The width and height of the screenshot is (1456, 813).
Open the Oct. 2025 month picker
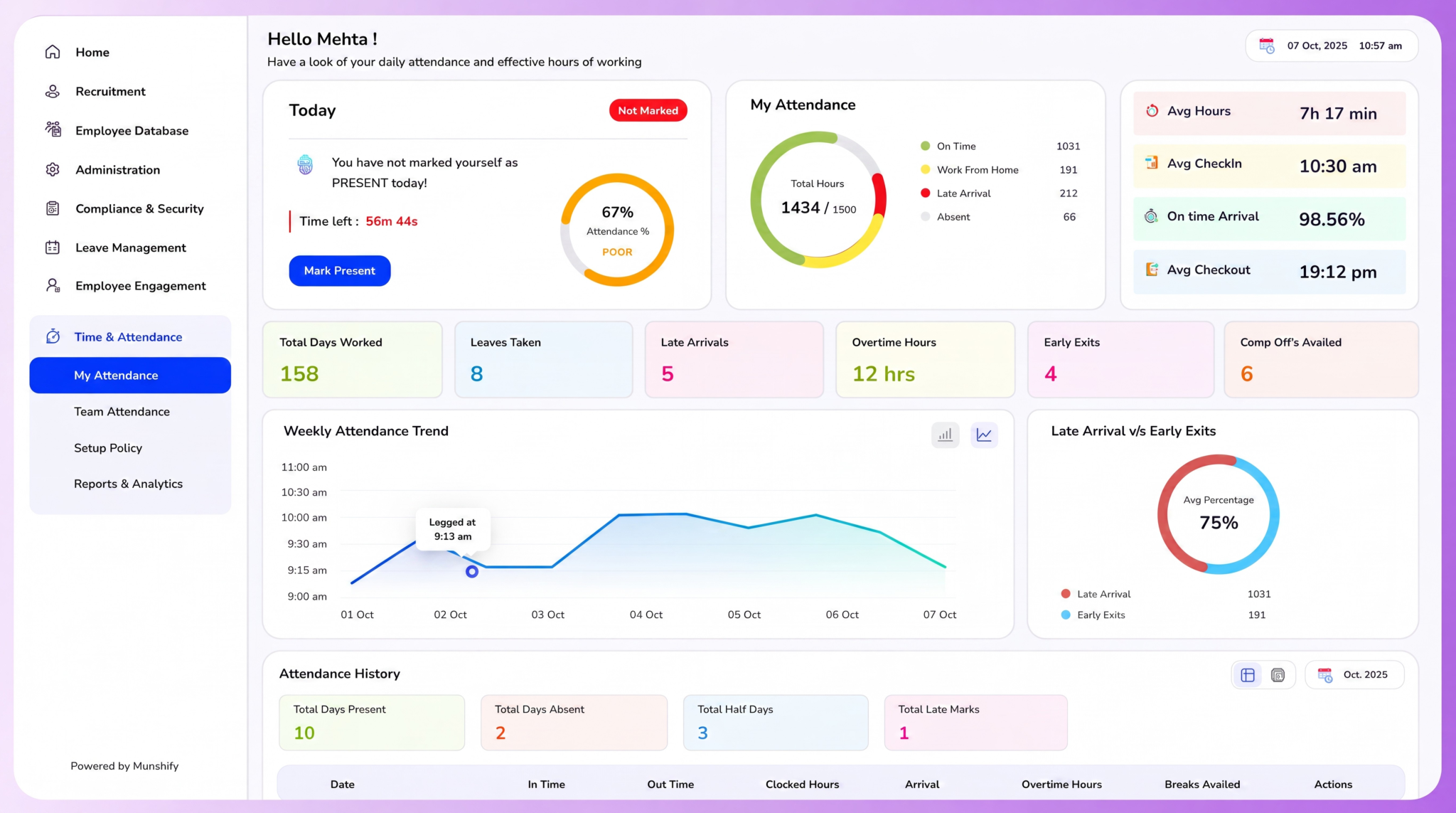point(1354,675)
